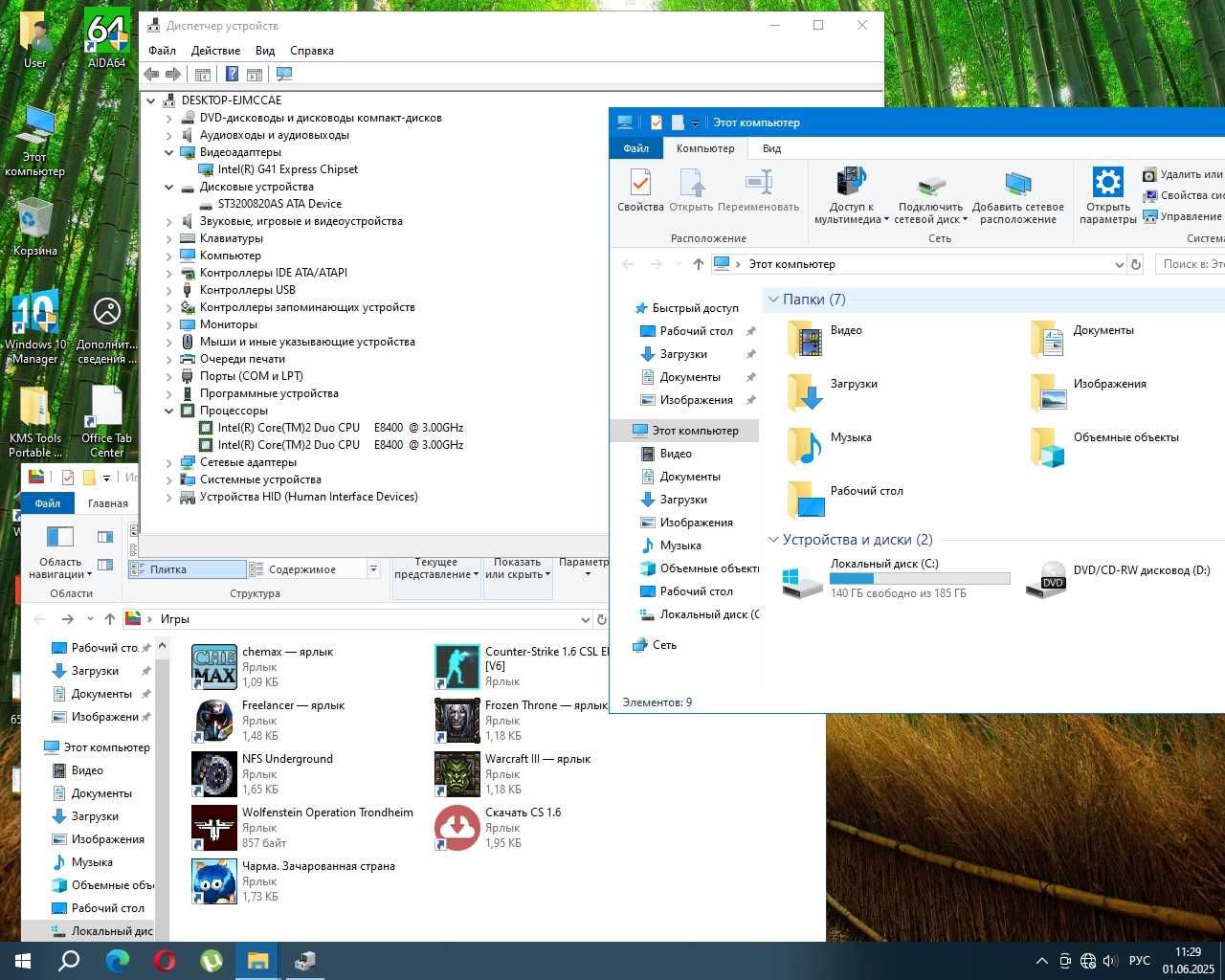Click Подключить сетевой диск ribbon icon

coord(932,199)
